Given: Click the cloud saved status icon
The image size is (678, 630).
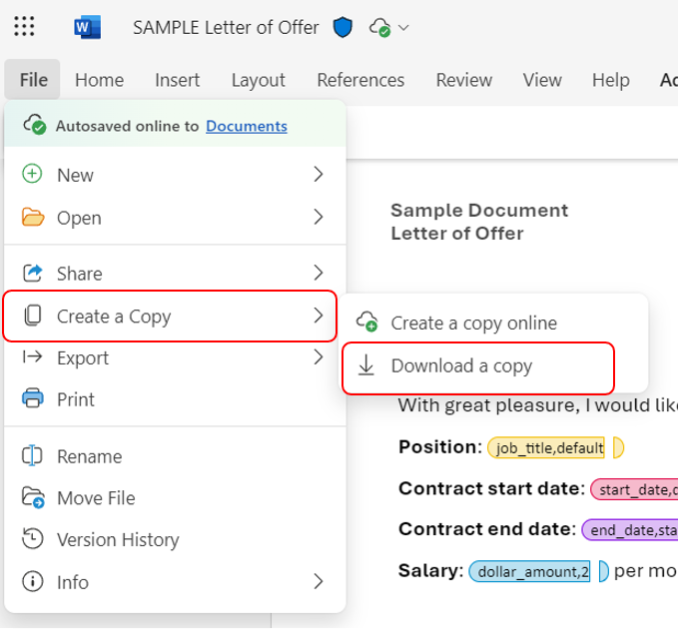Looking at the screenshot, I should [x=379, y=28].
